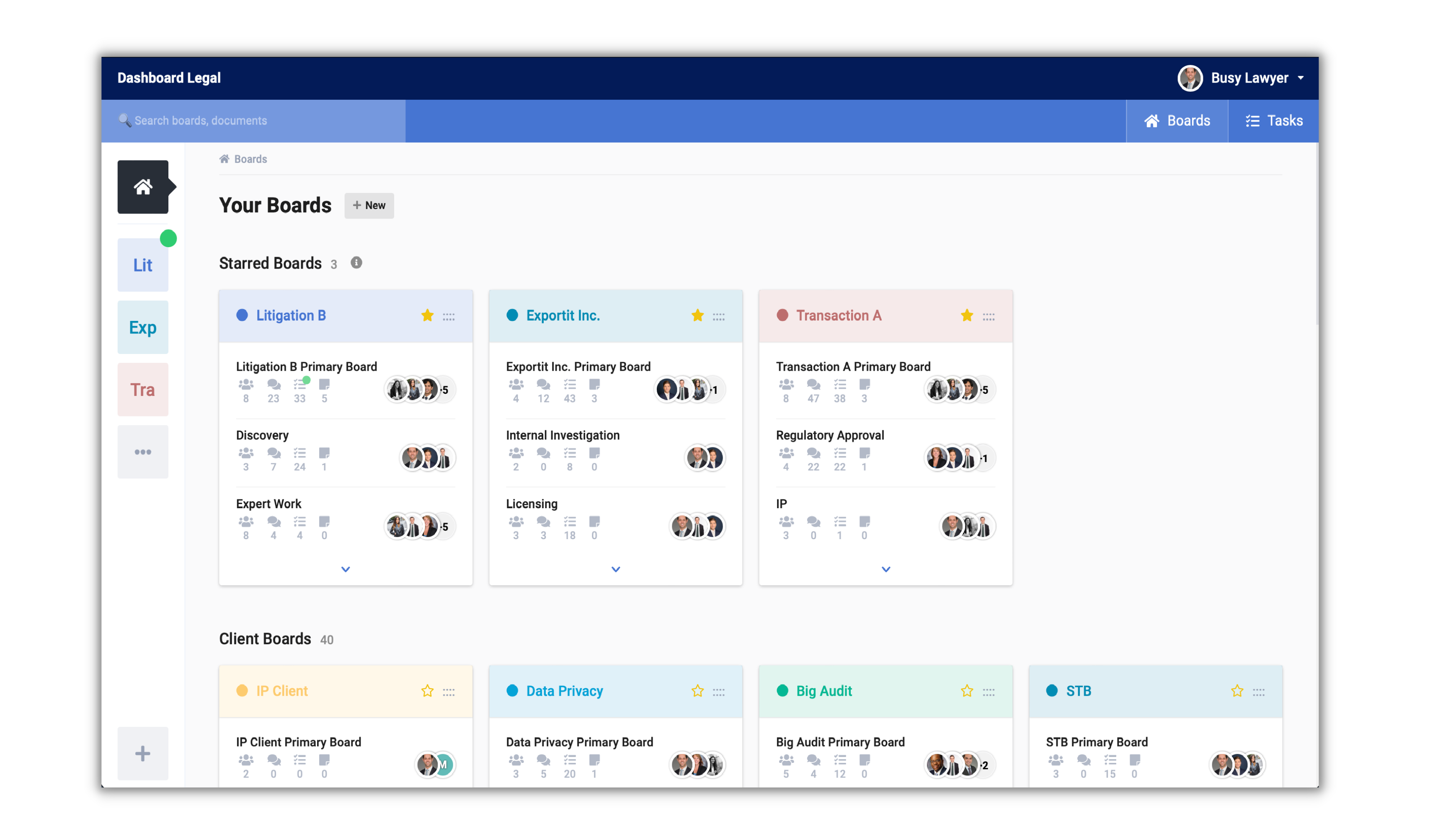Open the Exp board shortcut in the sidebar
The height and width of the screenshot is (837, 1456).
click(142, 327)
